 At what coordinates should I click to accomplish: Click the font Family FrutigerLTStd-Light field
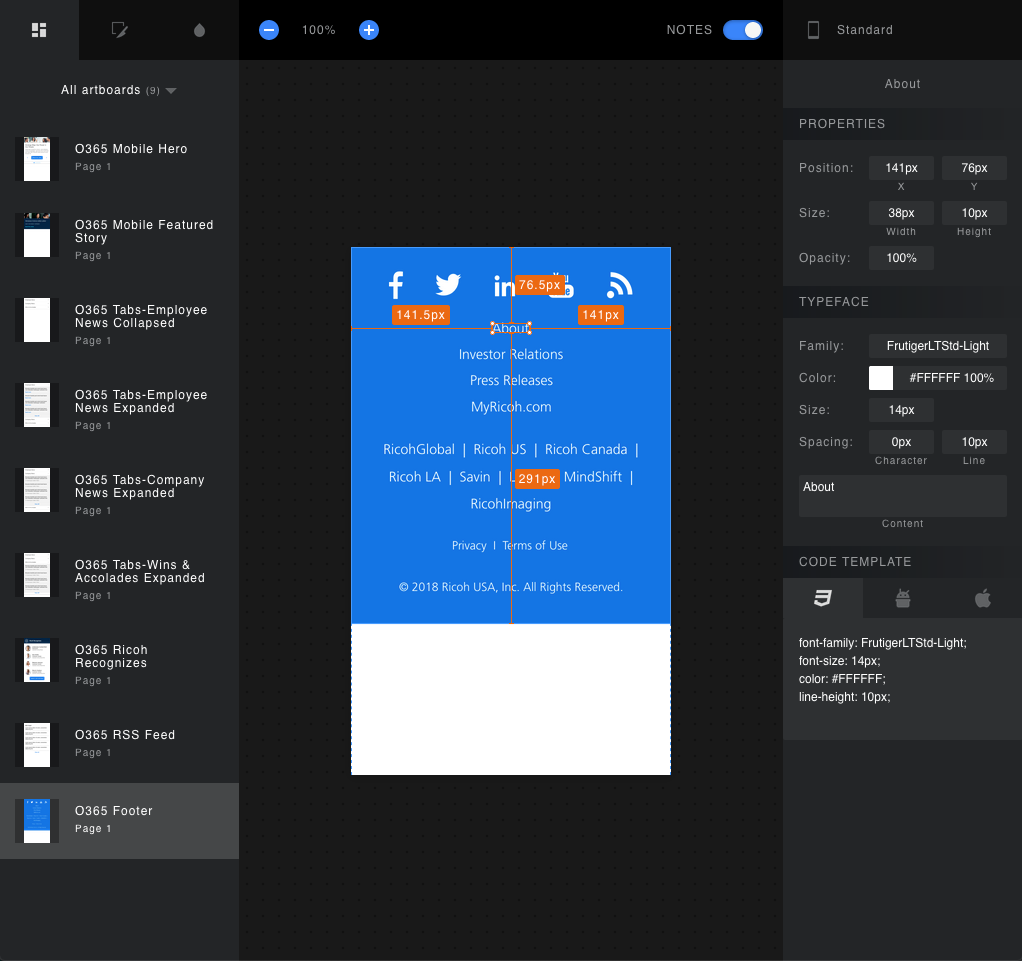937,346
